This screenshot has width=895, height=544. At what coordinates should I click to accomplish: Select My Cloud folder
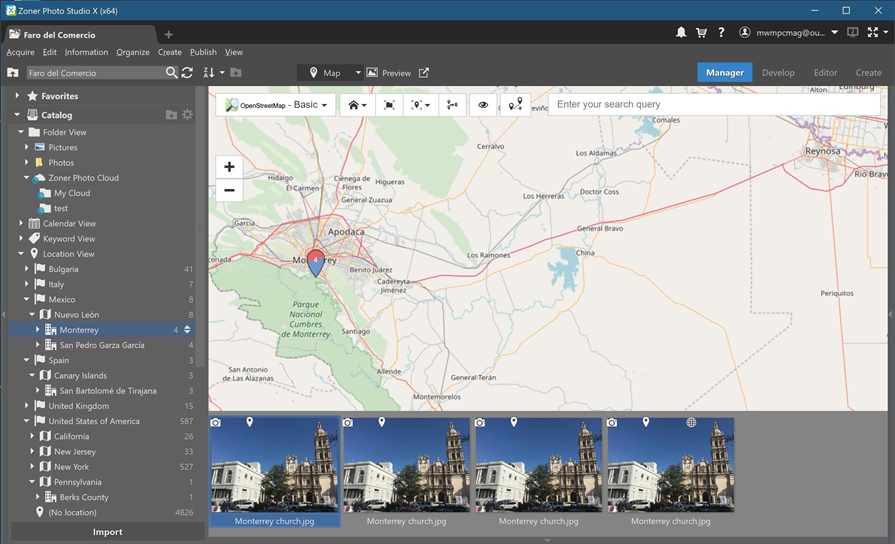[72, 193]
